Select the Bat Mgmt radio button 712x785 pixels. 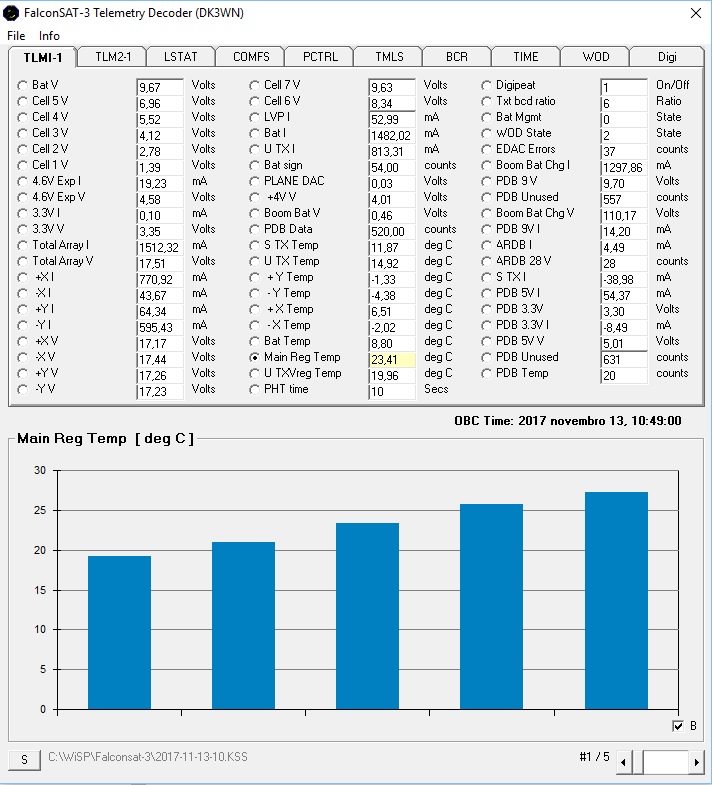(486, 118)
